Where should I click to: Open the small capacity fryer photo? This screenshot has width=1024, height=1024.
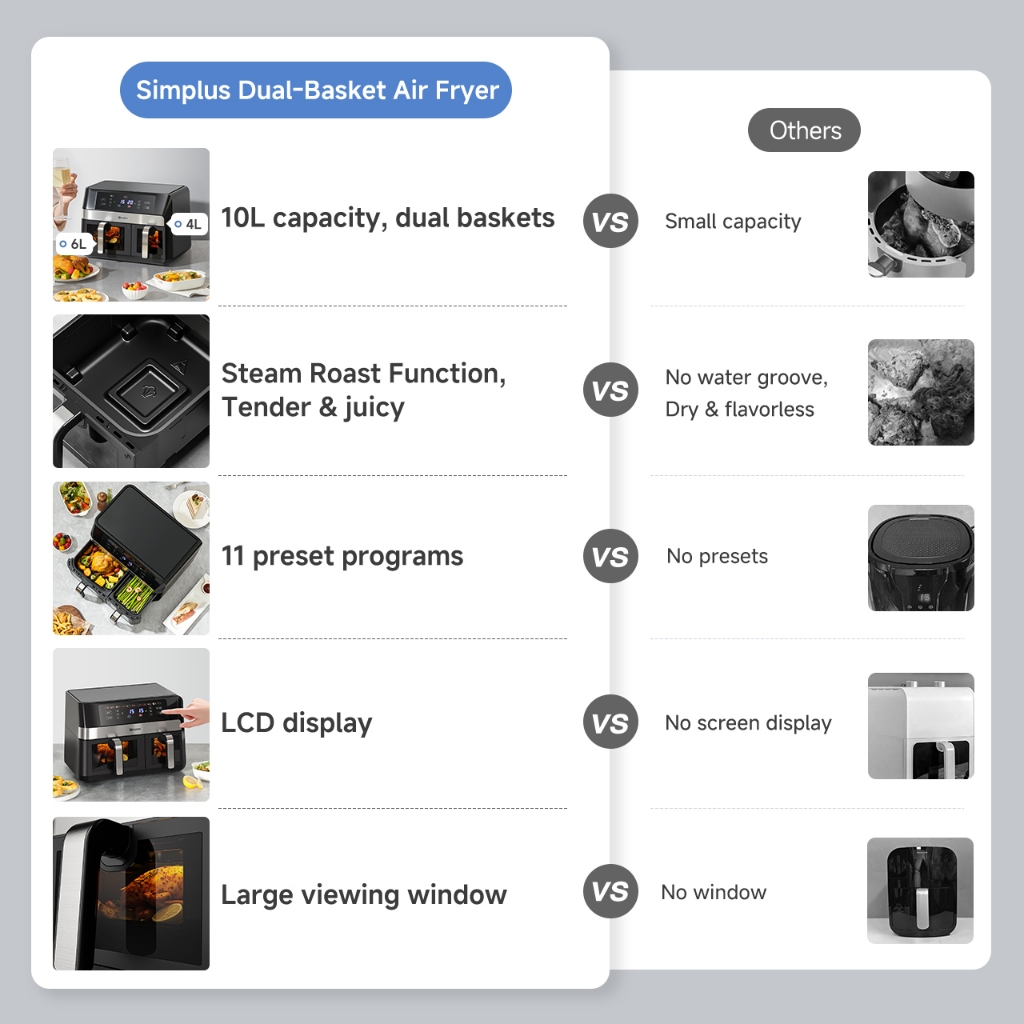pos(920,224)
